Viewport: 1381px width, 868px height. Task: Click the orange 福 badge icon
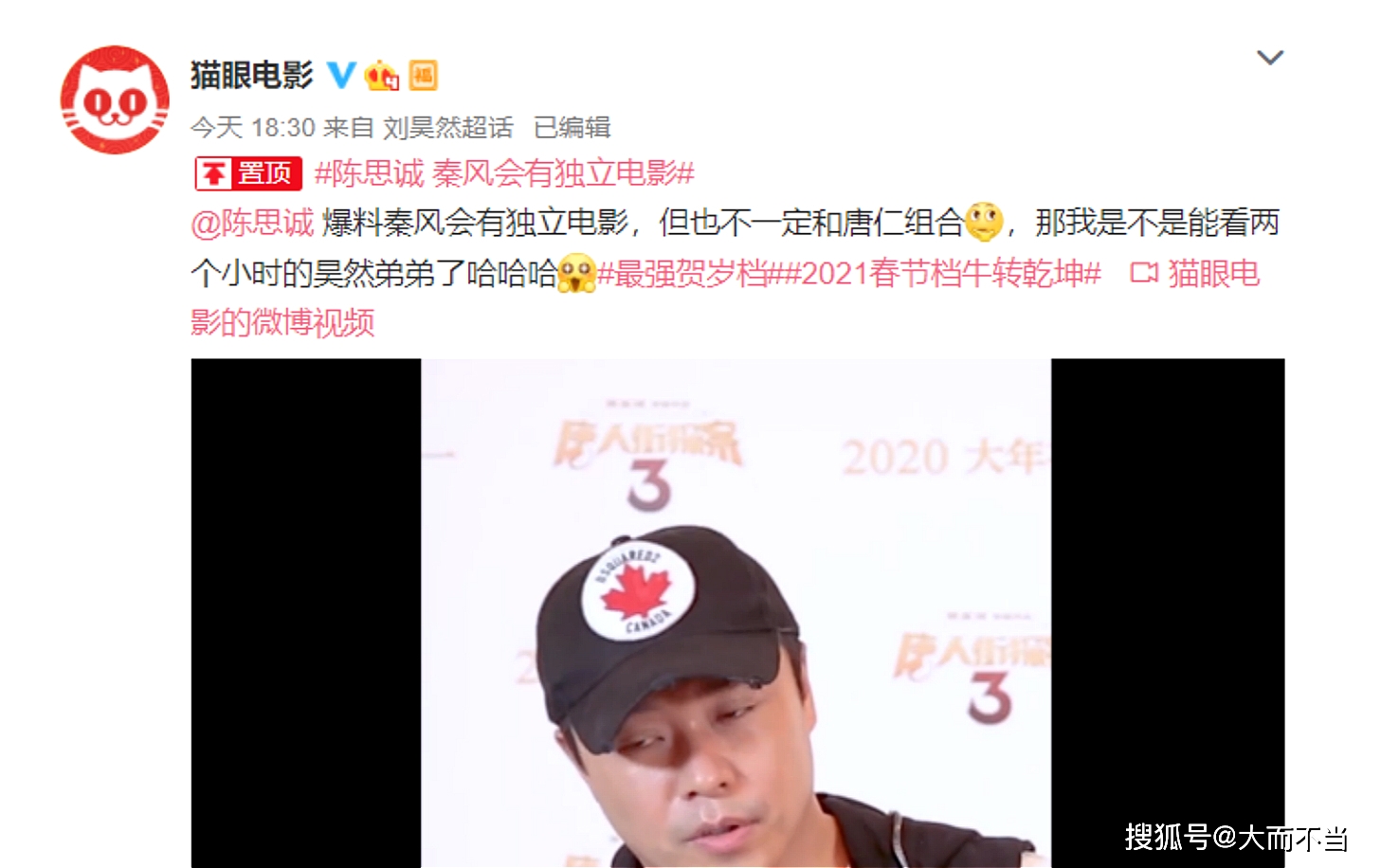424,75
